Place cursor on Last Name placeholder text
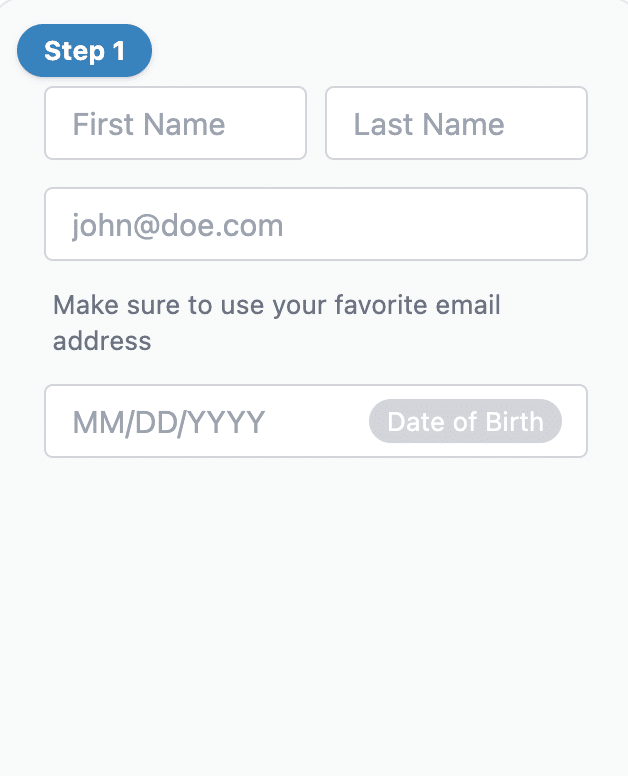Image resolution: width=628 pixels, height=776 pixels. tap(429, 124)
